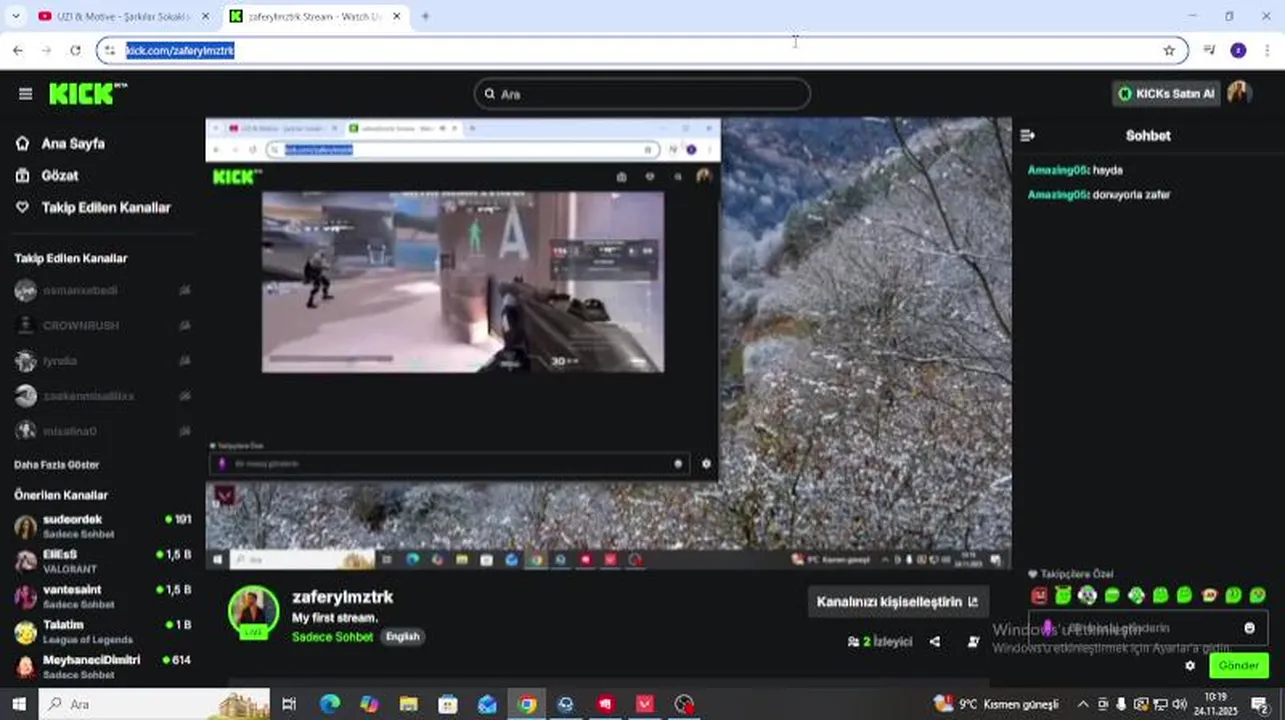Open recommended channel Talatim
Viewport: 1285px width, 720px height.
(x=101, y=632)
